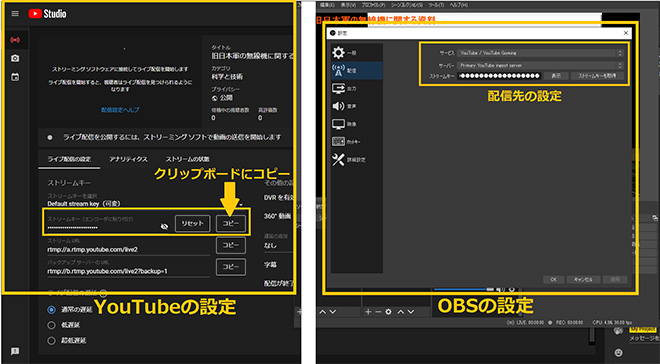660x364 pixels.
Task: Select 低遅延 latency radio button
Action: coord(51,325)
